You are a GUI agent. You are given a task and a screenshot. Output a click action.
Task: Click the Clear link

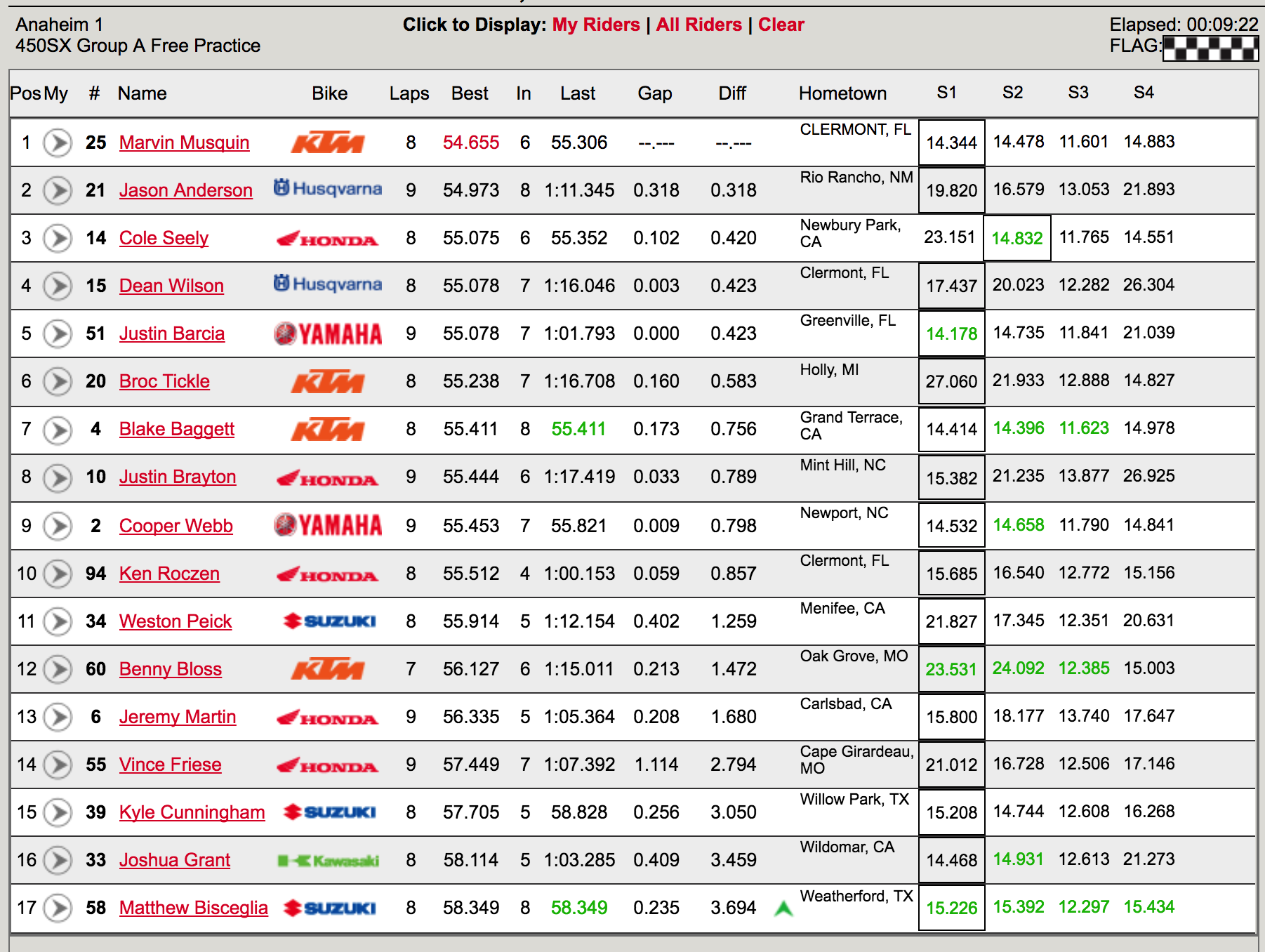coord(781,25)
